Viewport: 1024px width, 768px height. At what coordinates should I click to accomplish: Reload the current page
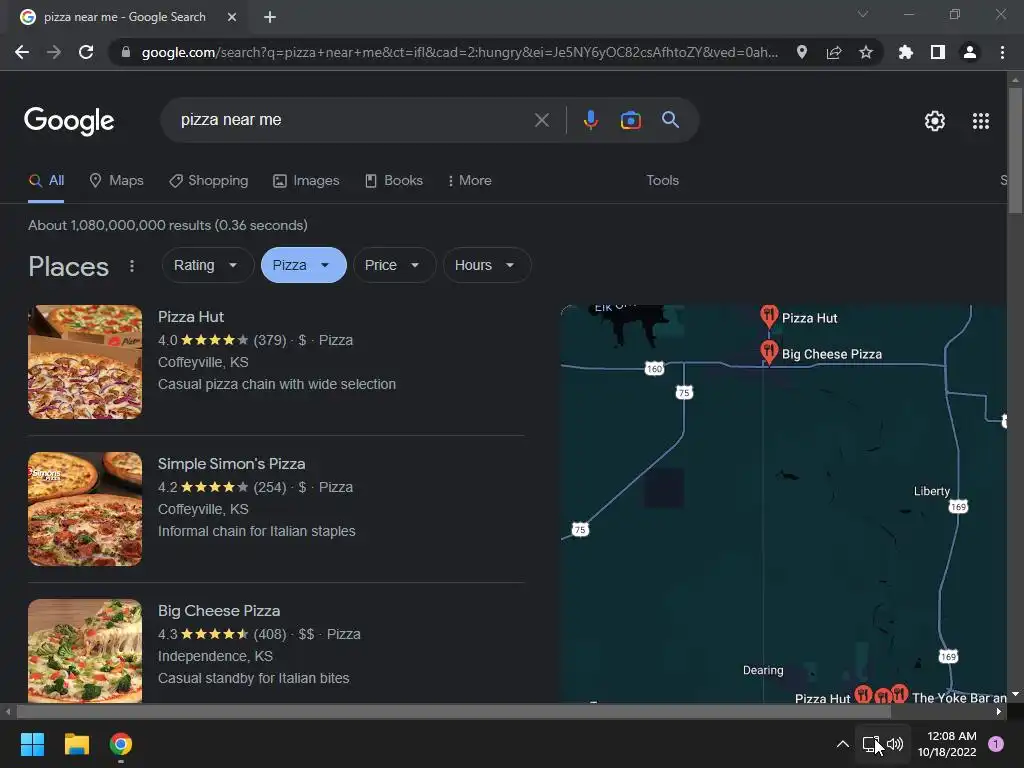tap(86, 52)
